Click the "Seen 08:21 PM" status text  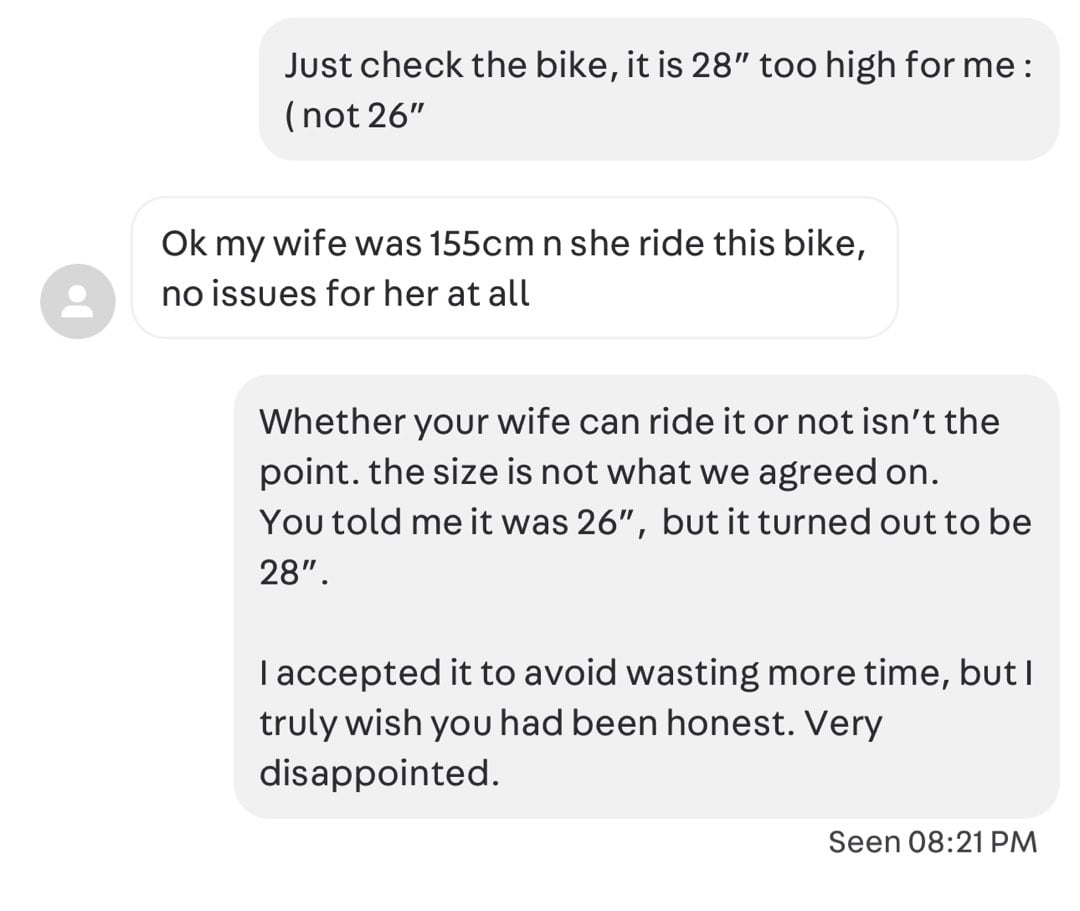933,842
